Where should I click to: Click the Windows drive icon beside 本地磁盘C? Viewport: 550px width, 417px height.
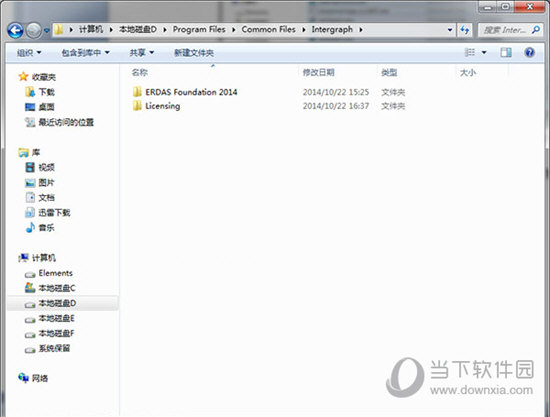click(x=30, y=288)
